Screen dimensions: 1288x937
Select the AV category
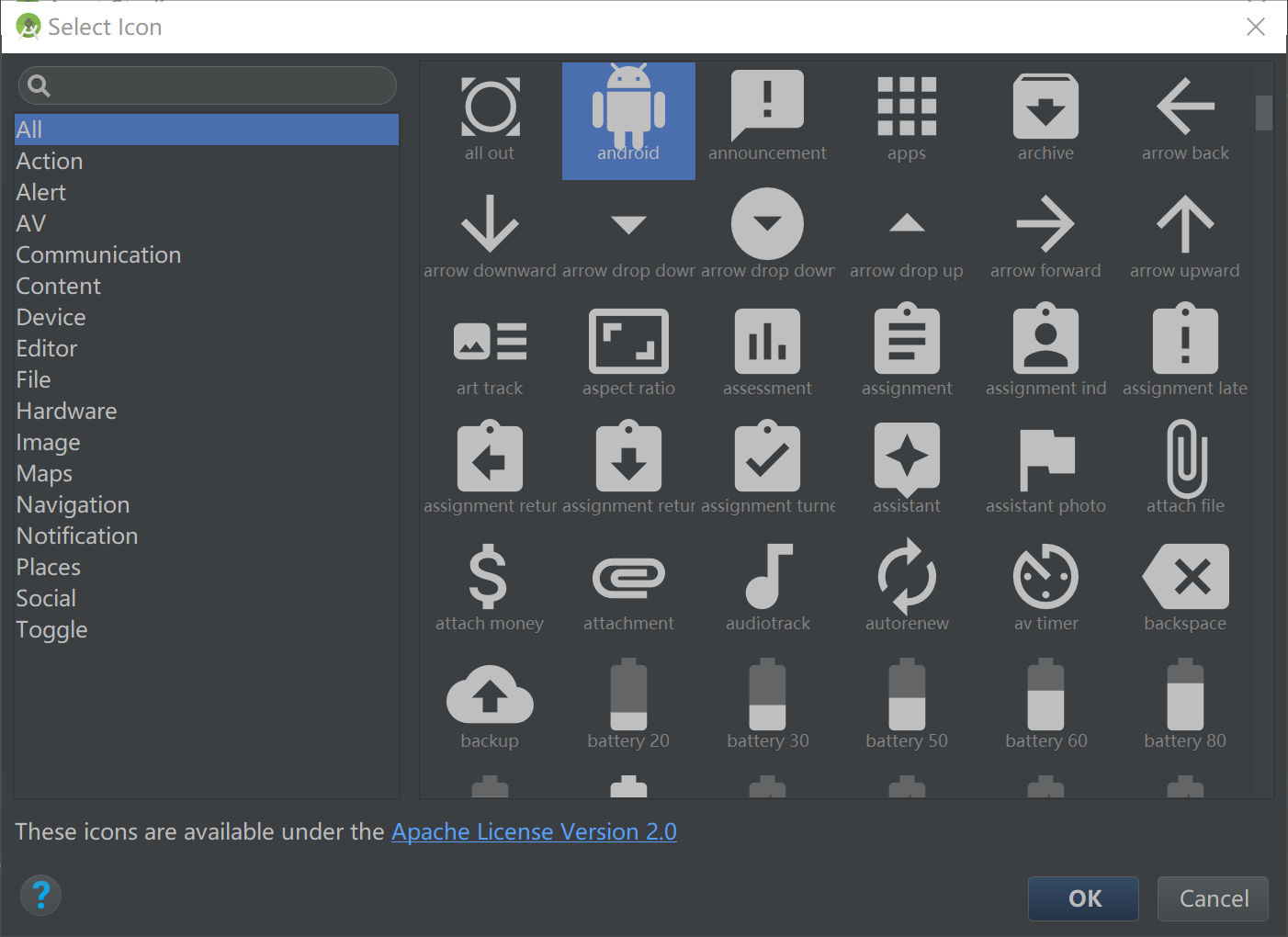pyautogui.click(x=207, y=223)
